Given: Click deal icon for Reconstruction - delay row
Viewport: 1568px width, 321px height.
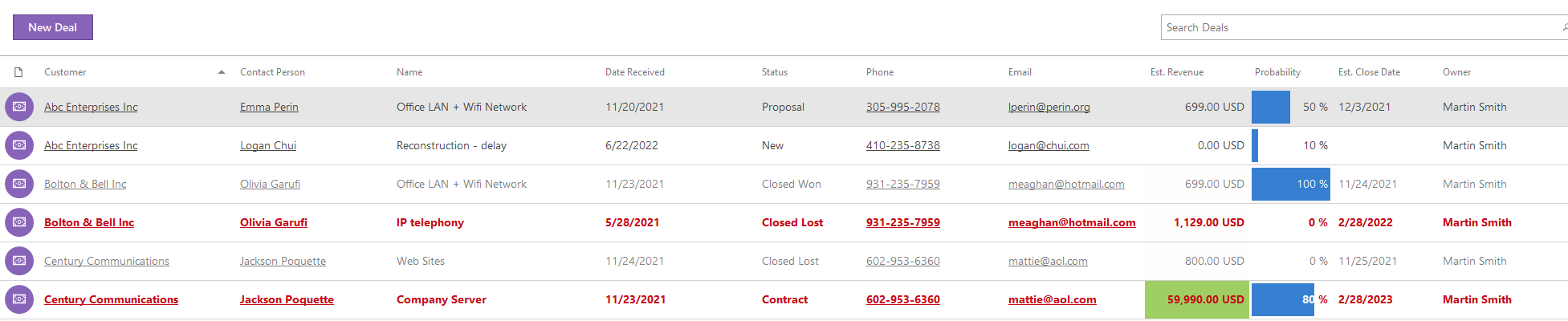Looking at the screenshot, I should (19, 145).
